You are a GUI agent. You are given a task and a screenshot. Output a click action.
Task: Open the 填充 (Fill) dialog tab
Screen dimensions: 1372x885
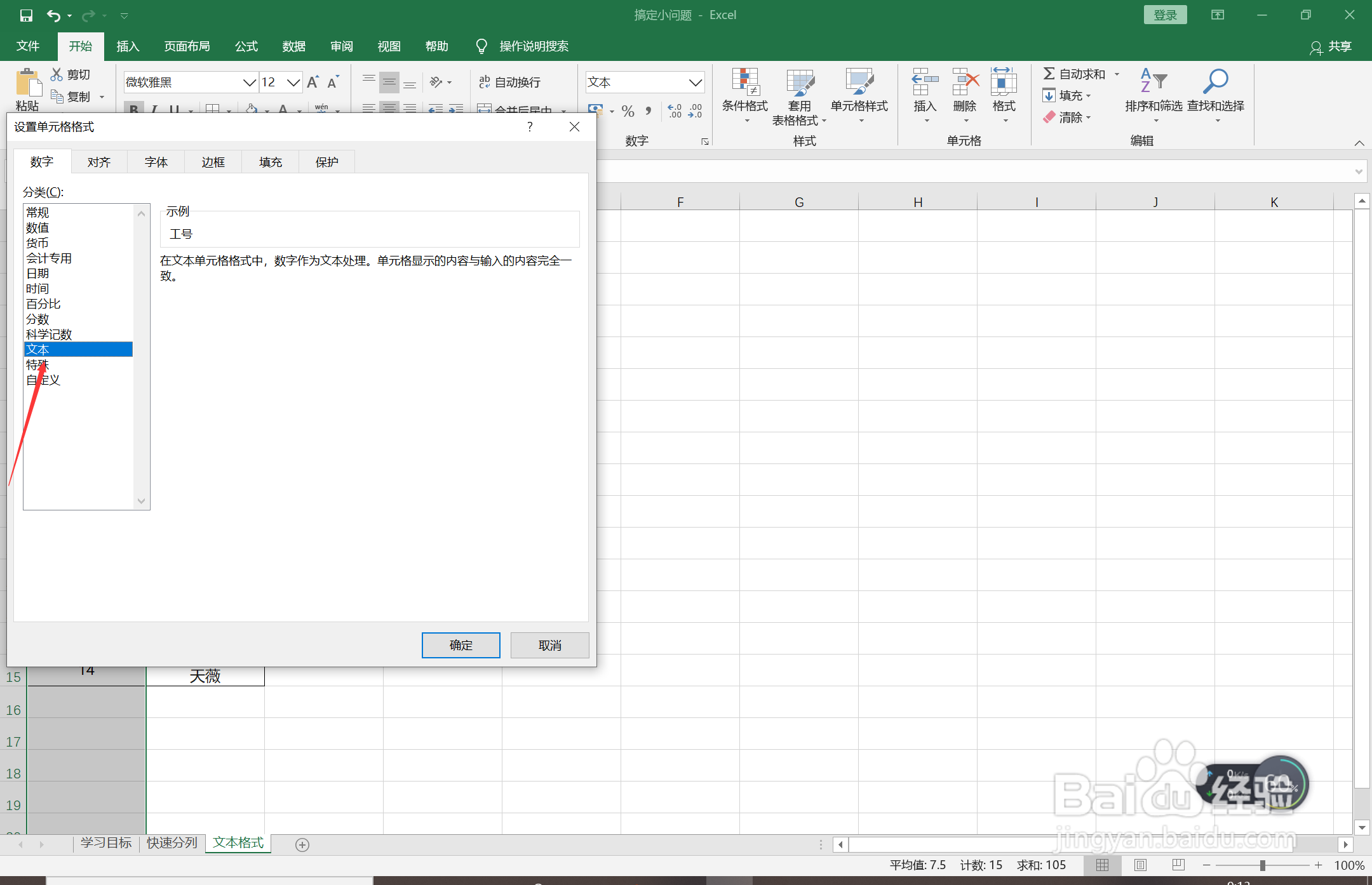point(271,162)
